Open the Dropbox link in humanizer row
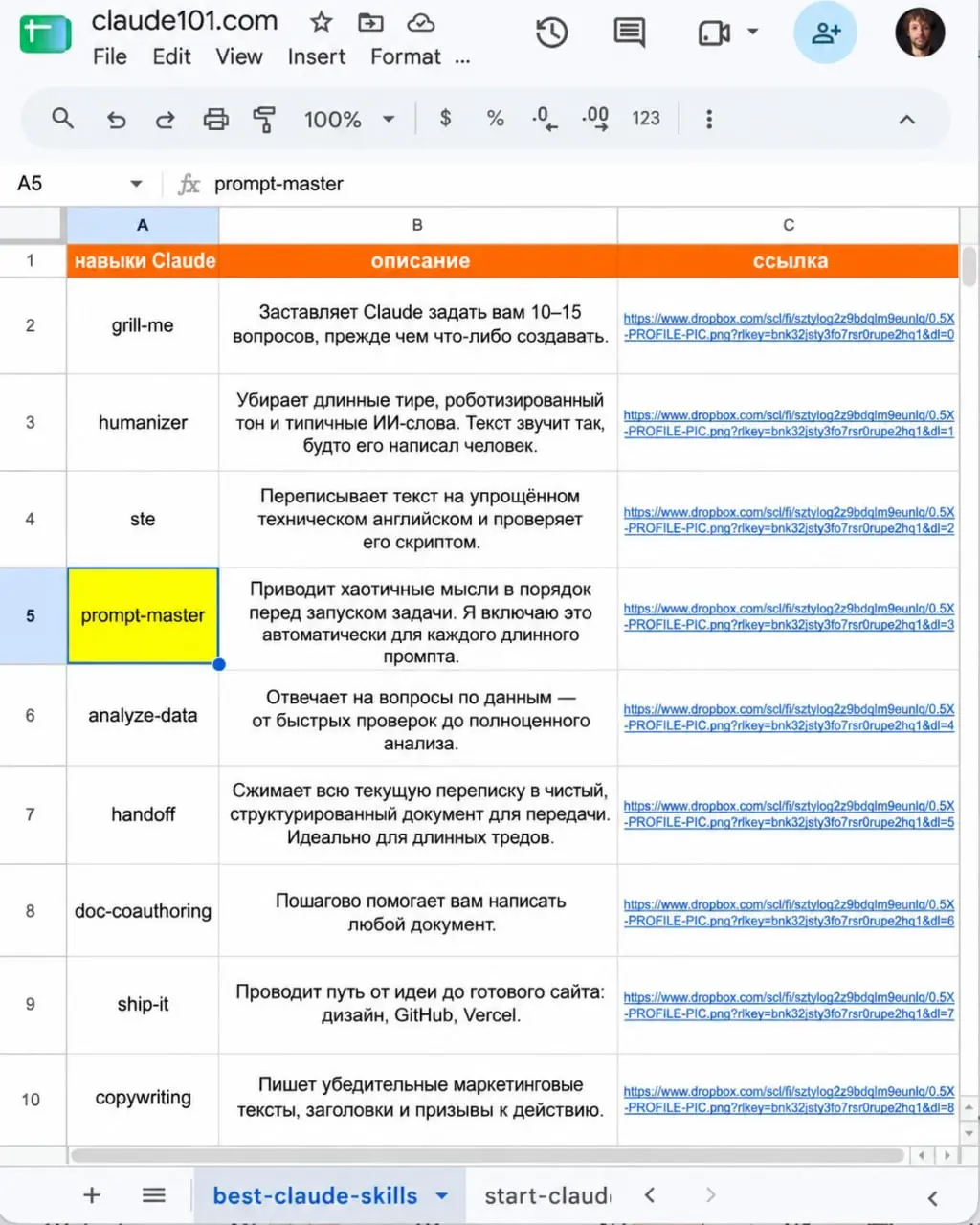 789,423
